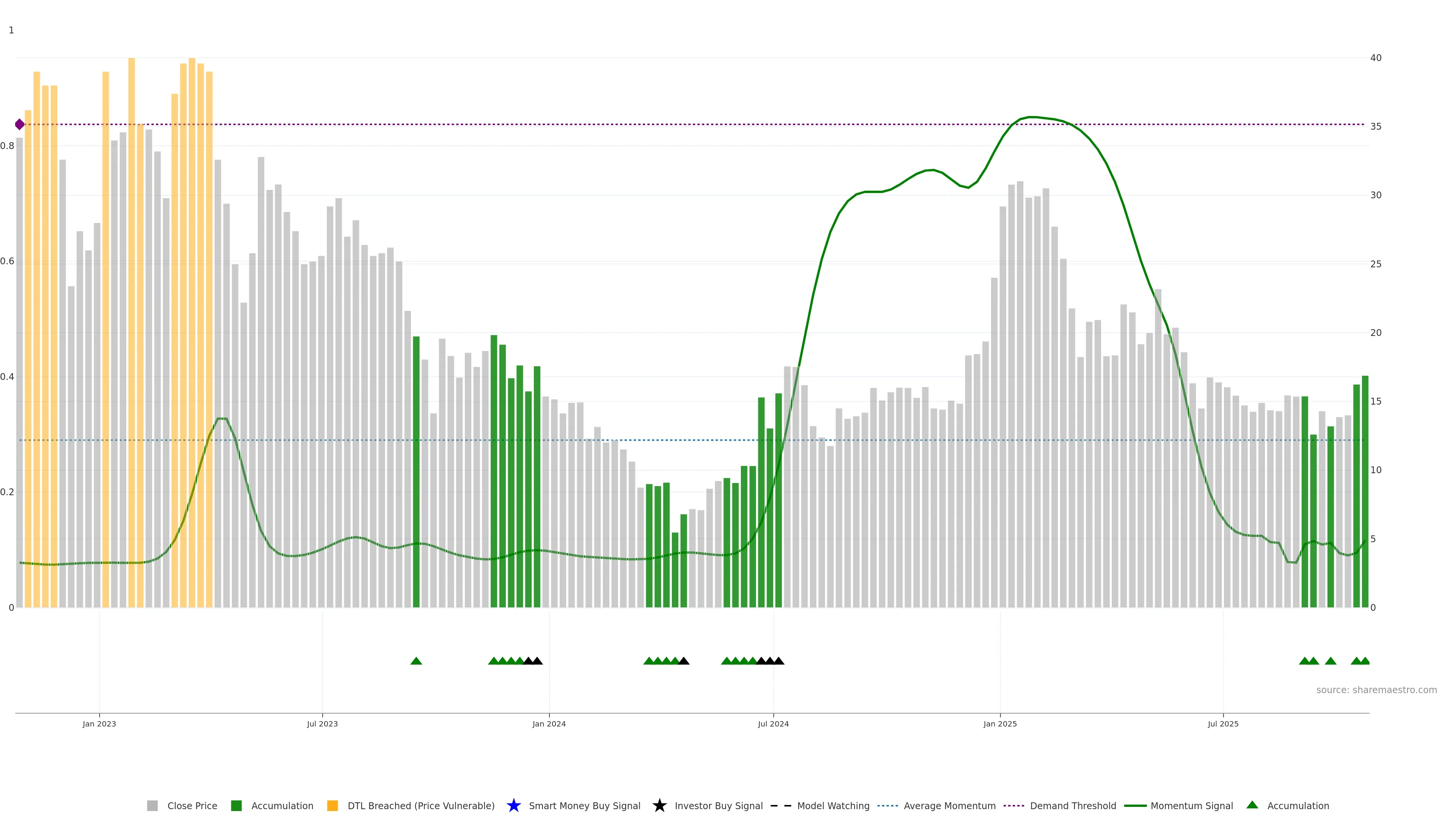The width and height of the screenshot is (1456, 819).
Task: Click the gray Close Price legend swatch
Action: click(x=152, y=805)
